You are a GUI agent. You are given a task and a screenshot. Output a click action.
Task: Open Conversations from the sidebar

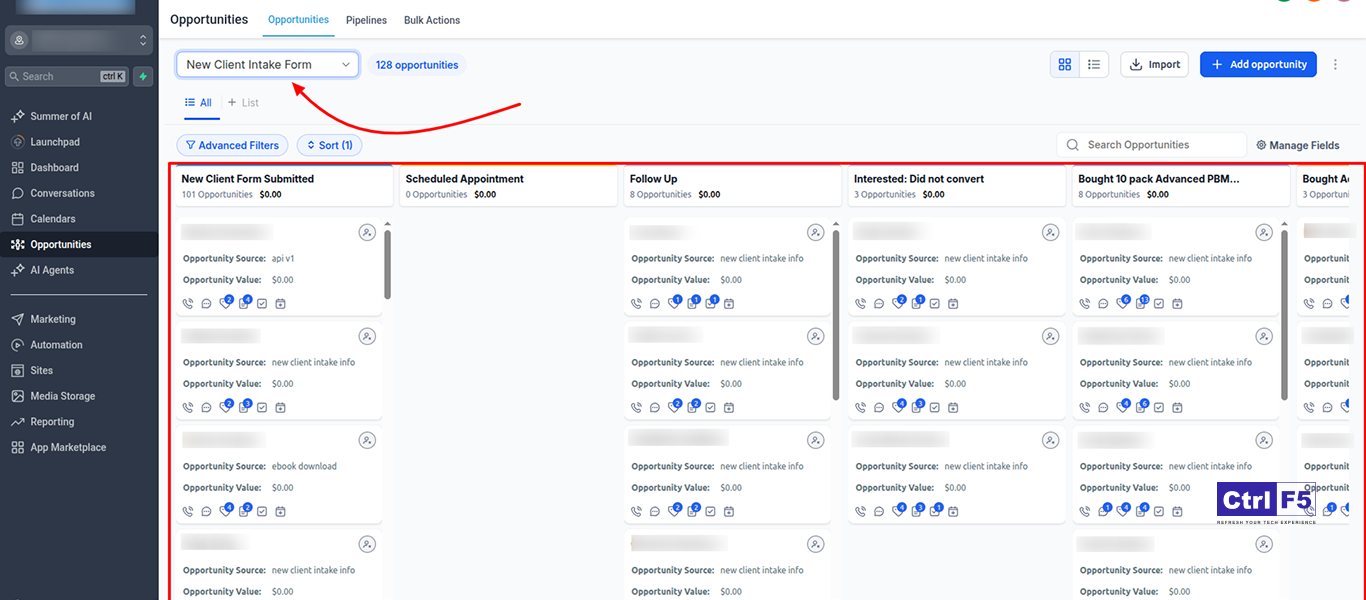click(x=62, y=193)
